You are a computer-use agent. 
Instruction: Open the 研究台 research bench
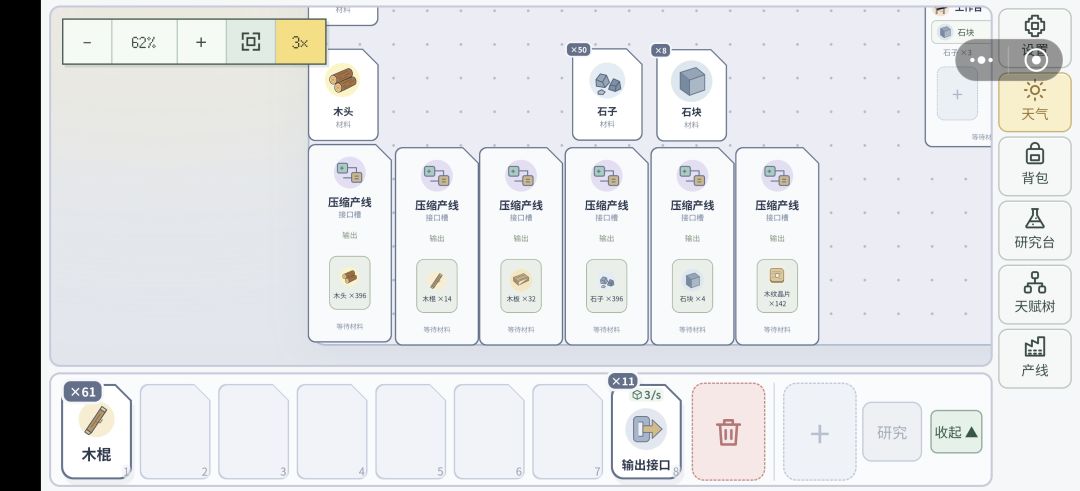[1035, 230]
